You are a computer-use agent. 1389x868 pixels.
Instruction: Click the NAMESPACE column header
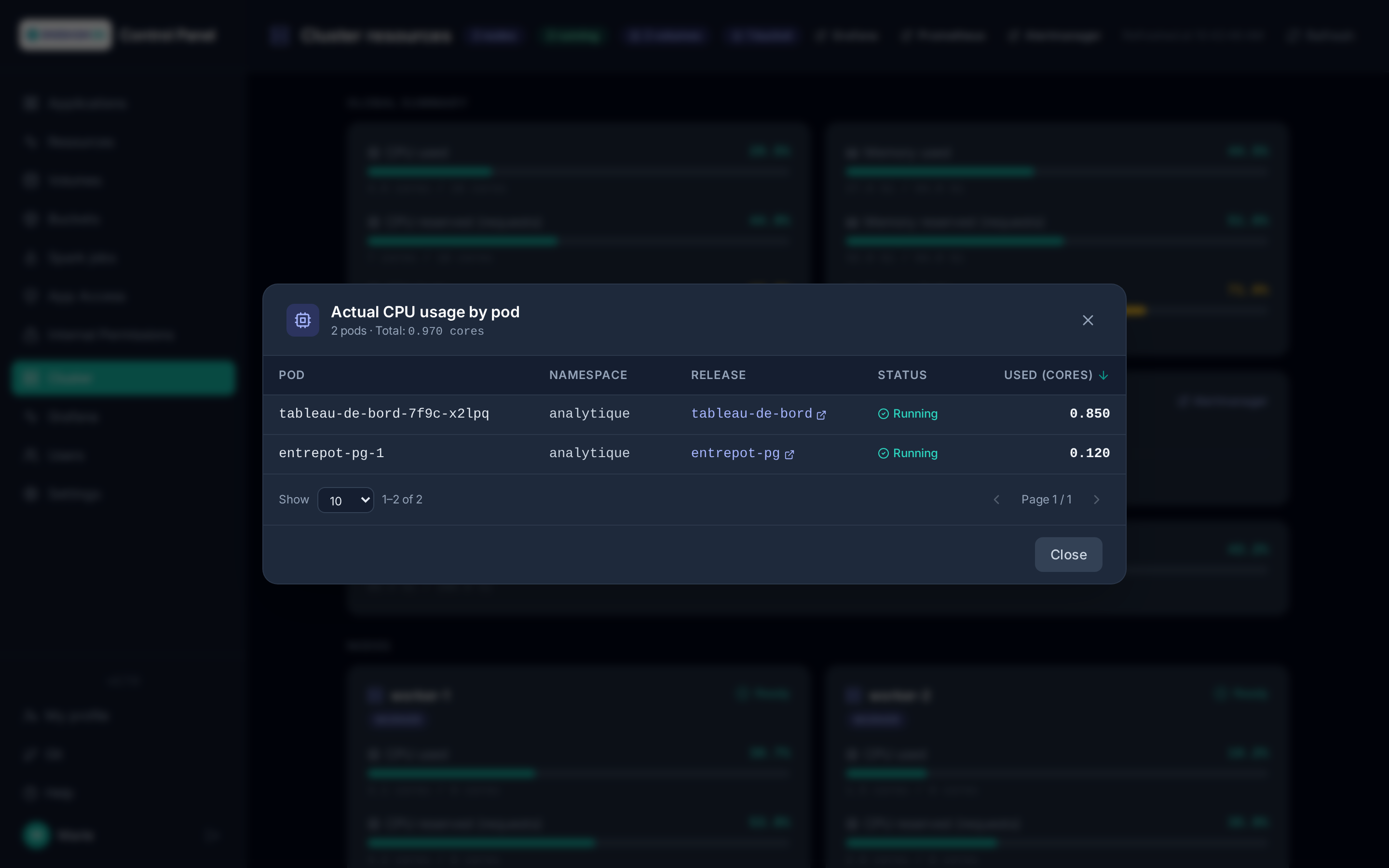point(588,375)
